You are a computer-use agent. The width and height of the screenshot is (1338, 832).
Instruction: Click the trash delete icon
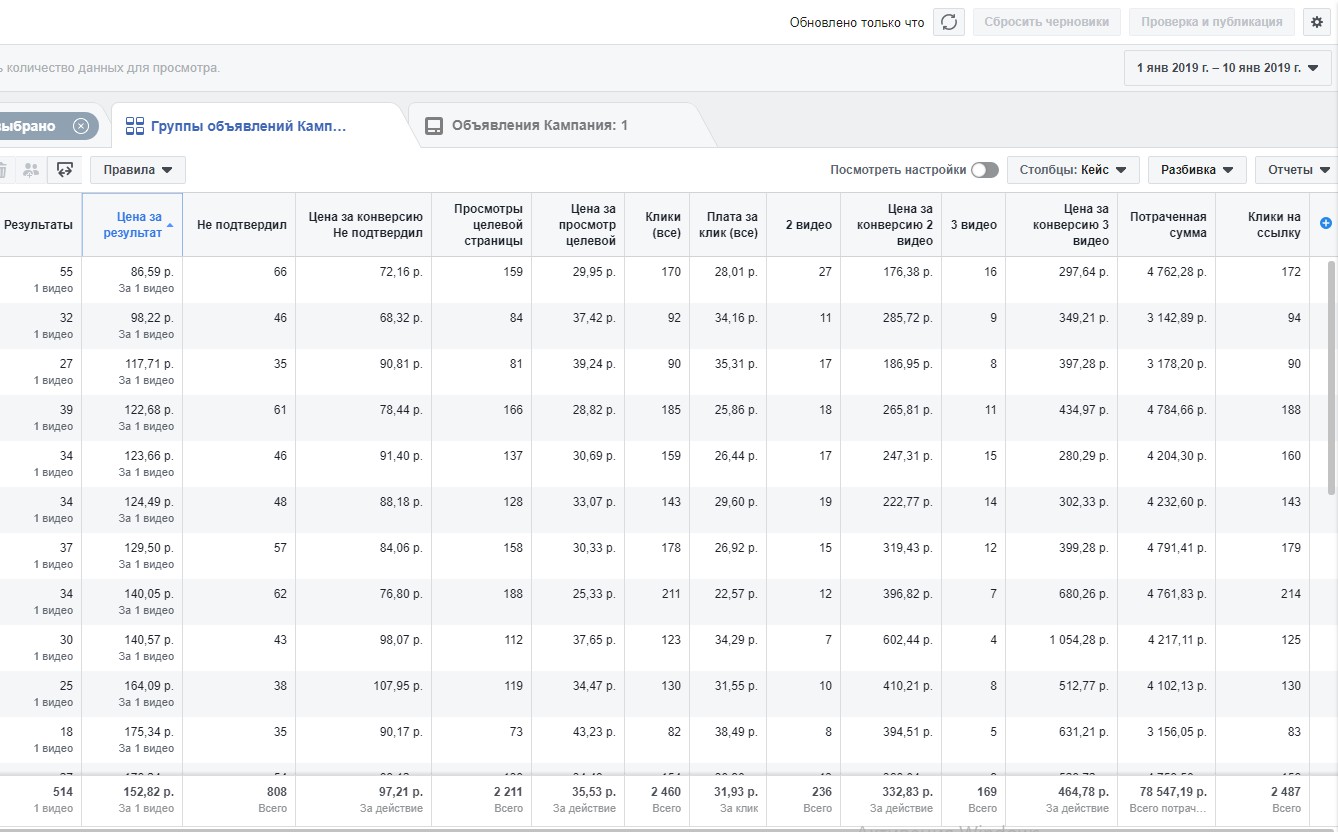point(3,170)
